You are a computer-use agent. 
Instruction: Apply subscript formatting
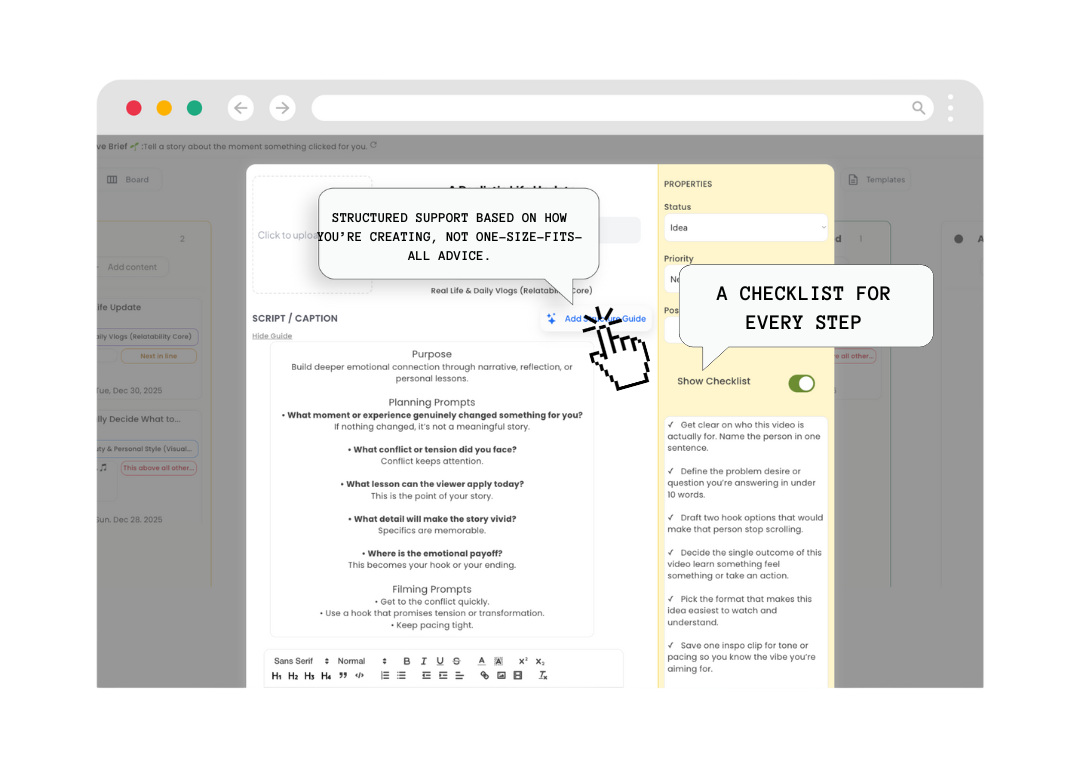coord(540,661)
